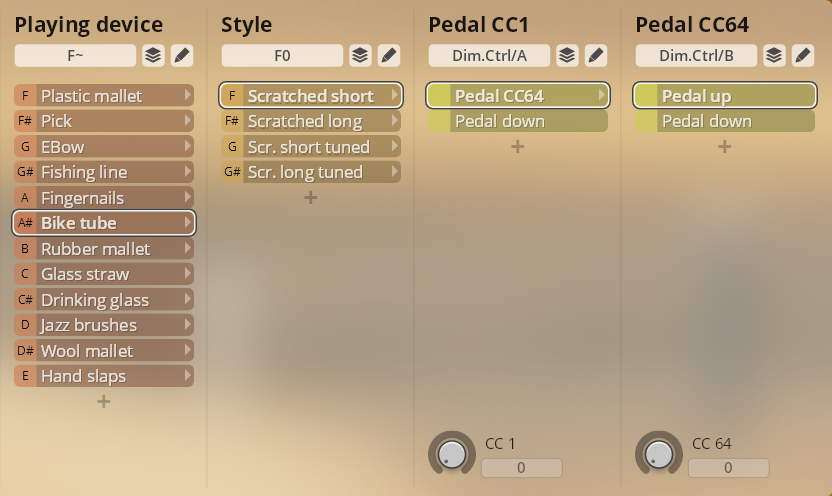Click the CC 1 value field
Image resolution: width=832 pixels, height=496 pixels.
click(x=522, y=468)
